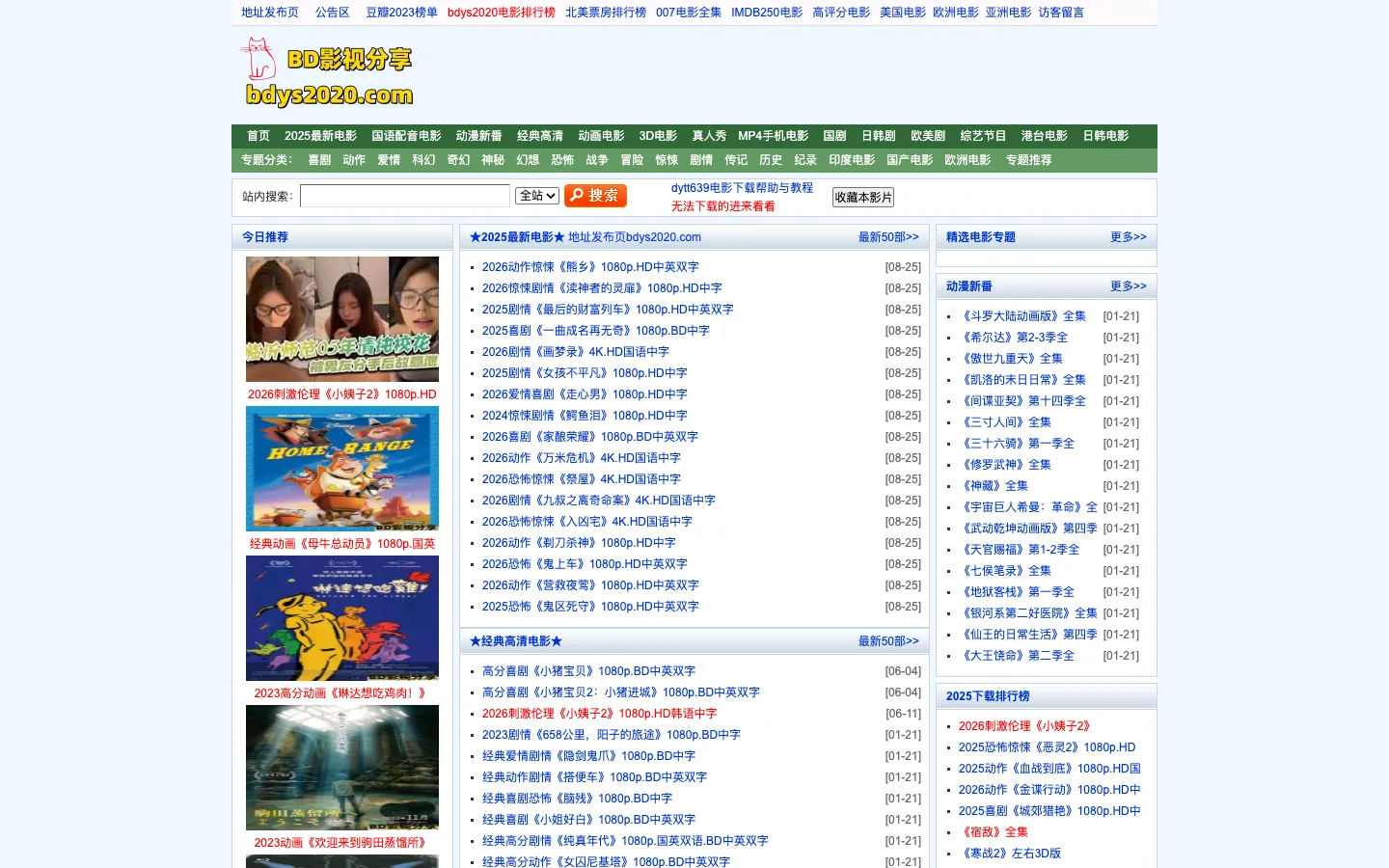View 最新50部>> for 2025最新电影
Image resolution: width=1389 pixels, height=868 pixels.
tap(888, 237)
